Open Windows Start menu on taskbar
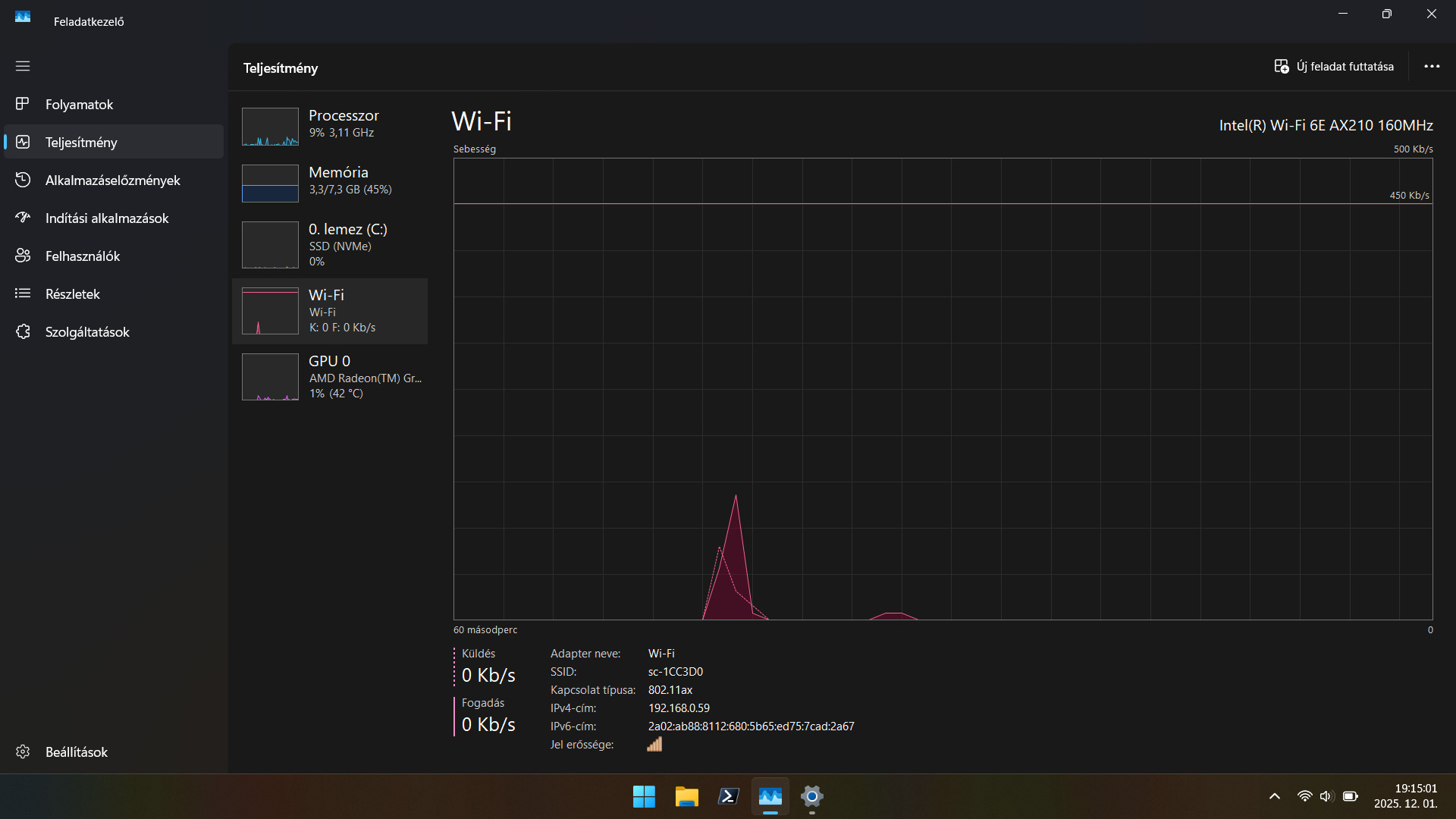 (x=644, y=796)
